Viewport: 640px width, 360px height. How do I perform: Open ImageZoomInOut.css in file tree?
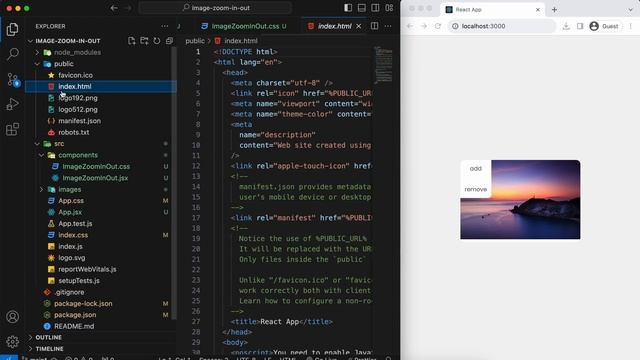96,167
